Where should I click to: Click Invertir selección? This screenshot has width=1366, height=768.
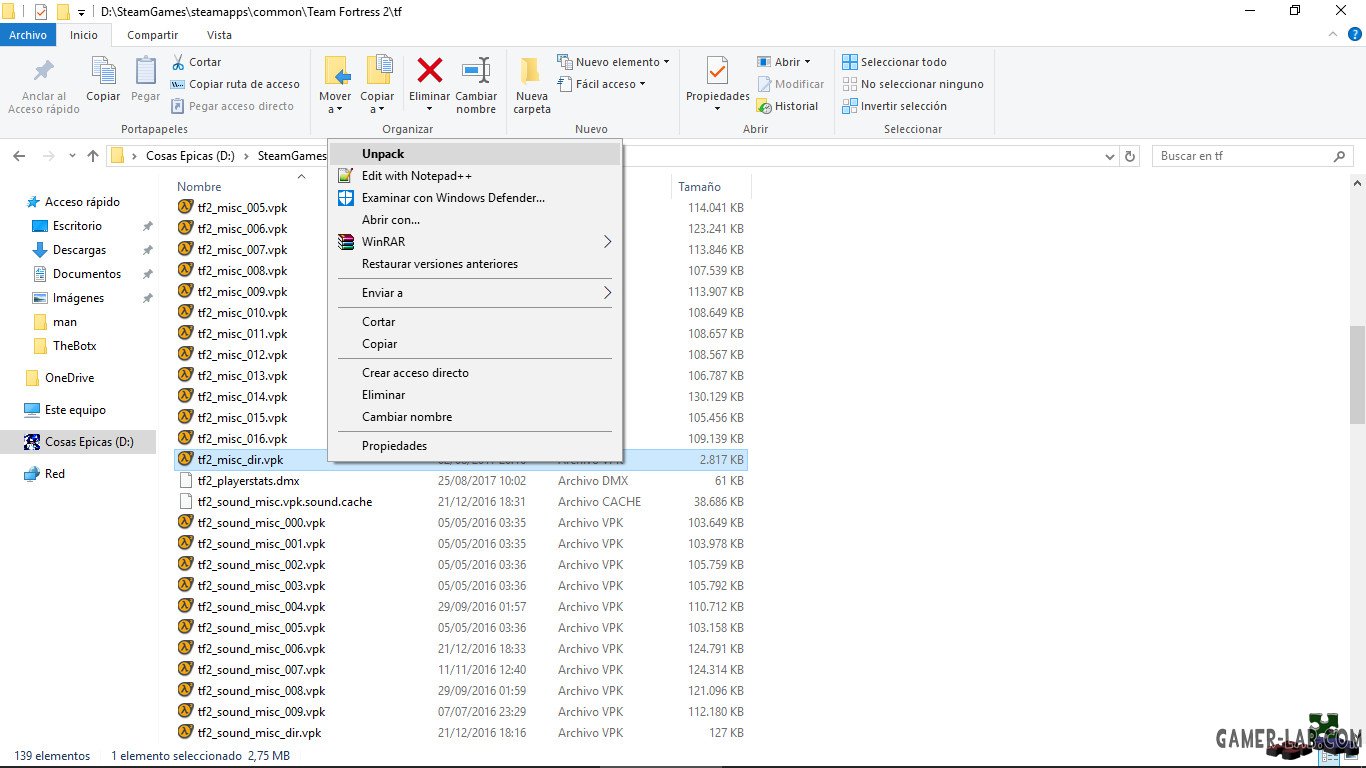point(894,106)
